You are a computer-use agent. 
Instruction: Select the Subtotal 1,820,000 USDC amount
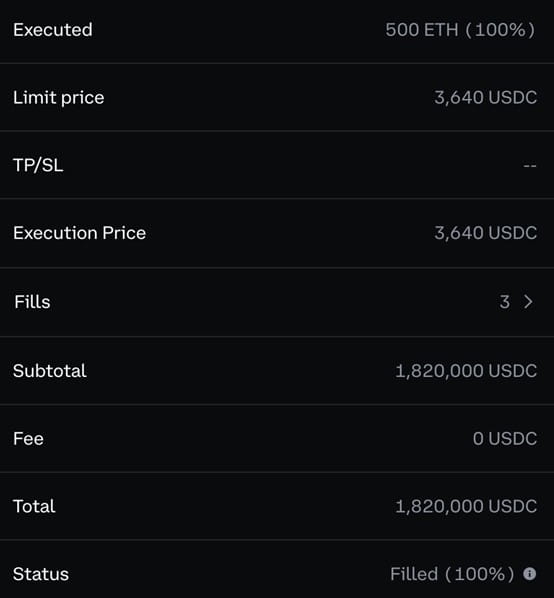tap(466, 371)
